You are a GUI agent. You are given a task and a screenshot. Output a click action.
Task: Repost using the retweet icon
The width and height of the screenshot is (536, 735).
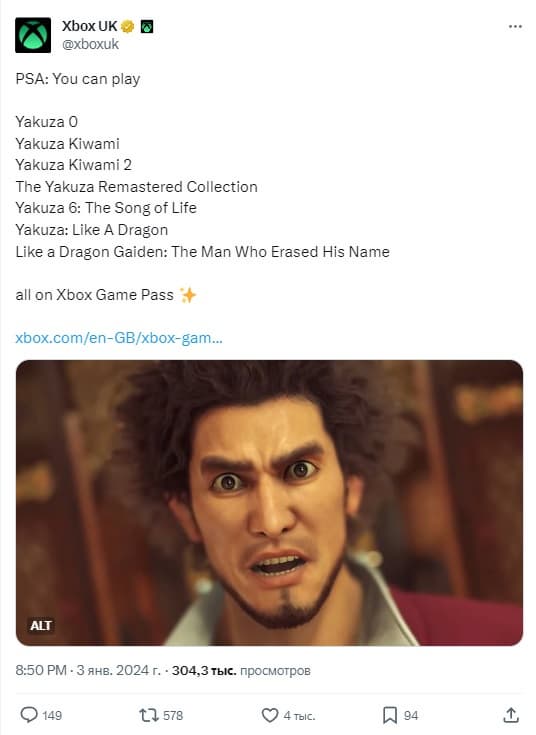click(148, 715)
